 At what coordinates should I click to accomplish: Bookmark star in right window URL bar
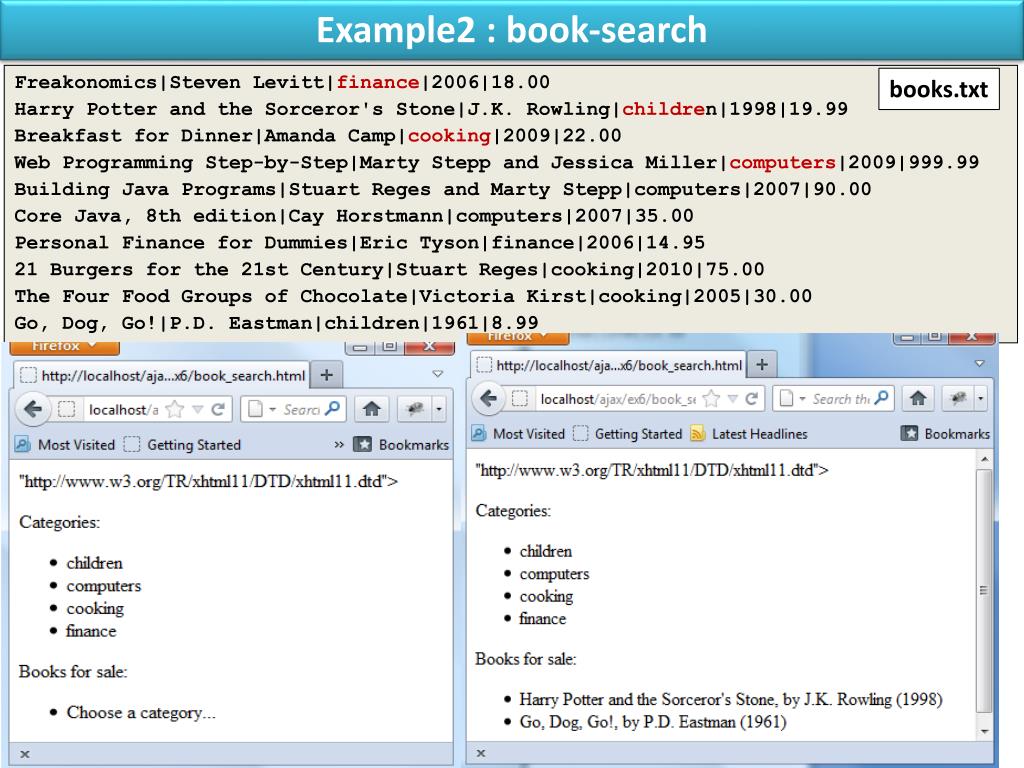pyautogui.click(x=711, y=398)
